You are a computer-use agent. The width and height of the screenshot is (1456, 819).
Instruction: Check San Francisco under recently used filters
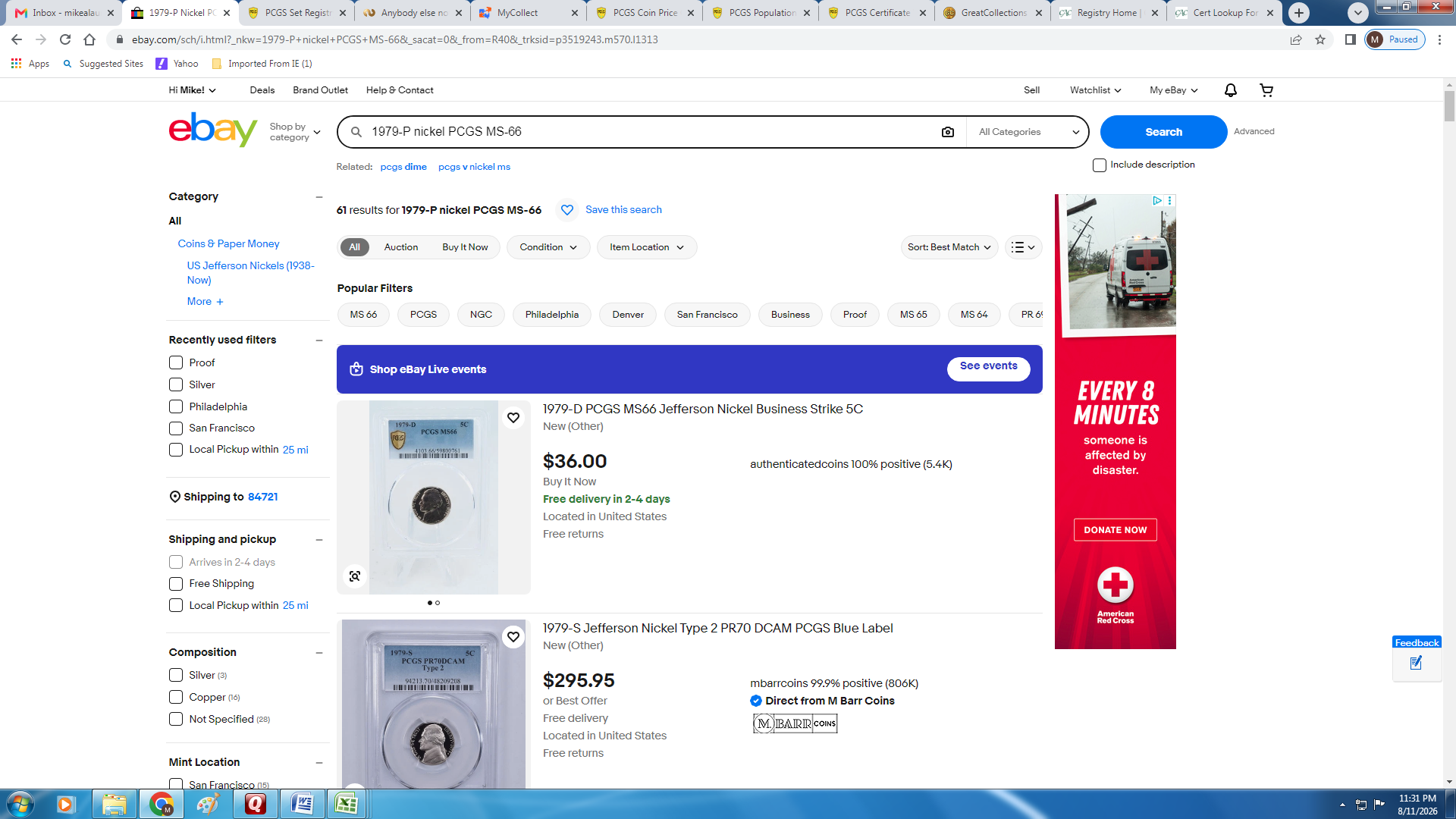point(176,428)
